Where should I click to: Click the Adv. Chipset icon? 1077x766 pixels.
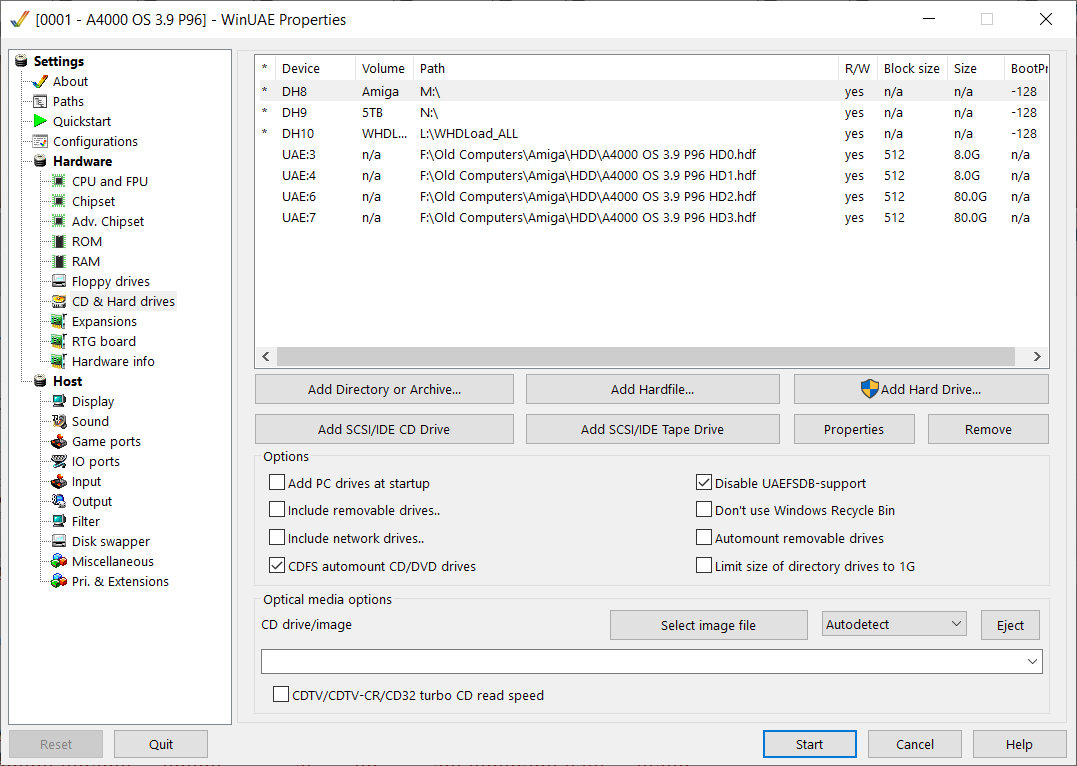(x=59, y=221)
